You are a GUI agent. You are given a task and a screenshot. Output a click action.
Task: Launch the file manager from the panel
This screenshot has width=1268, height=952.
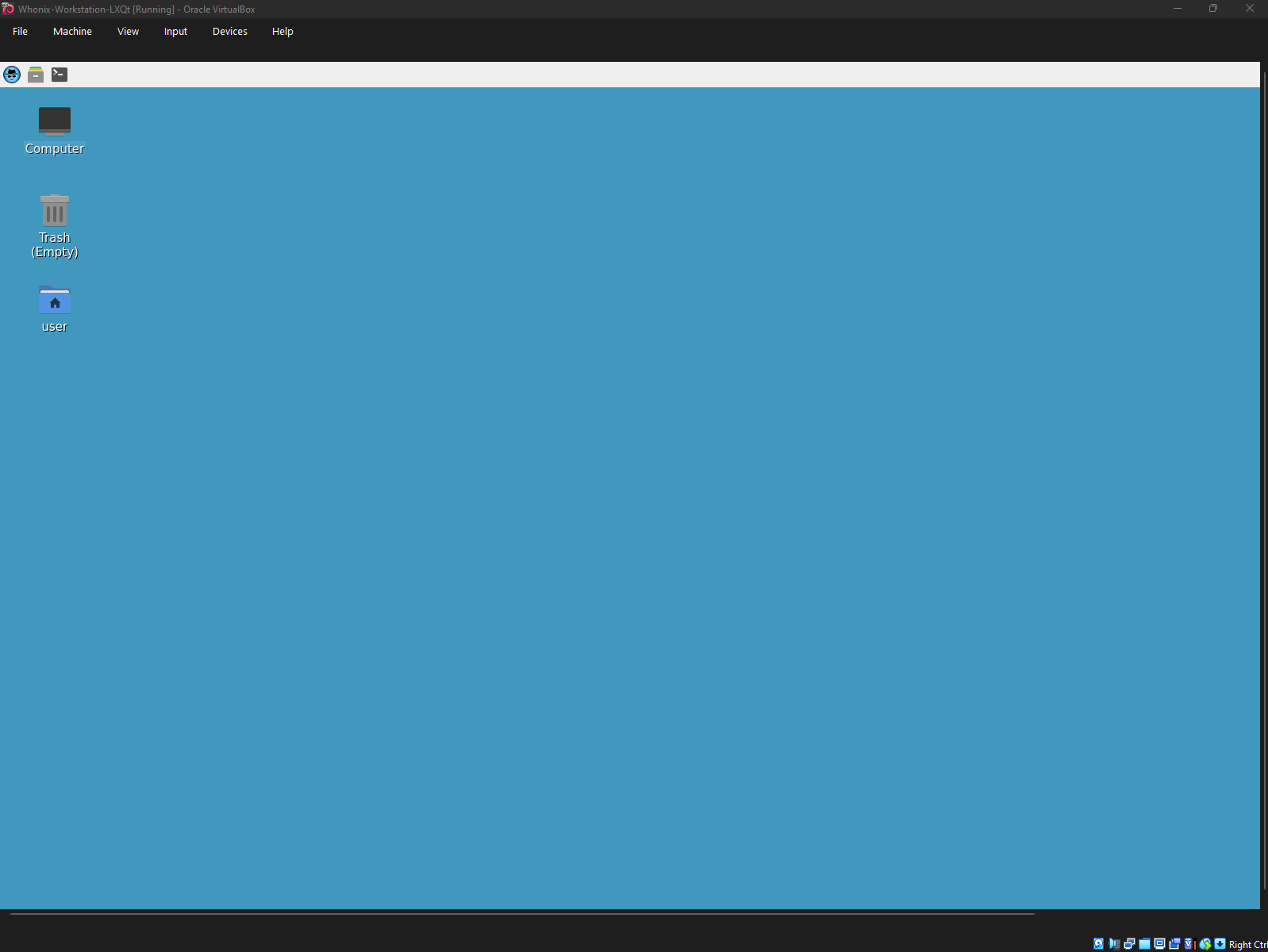[x=36, y=75]
